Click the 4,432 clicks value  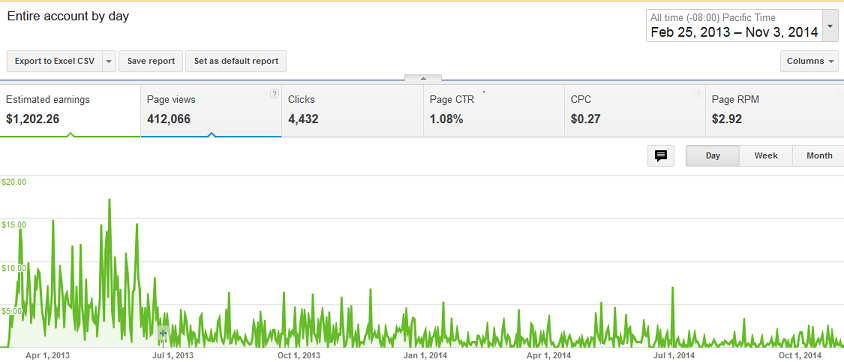tap(303, 119)
